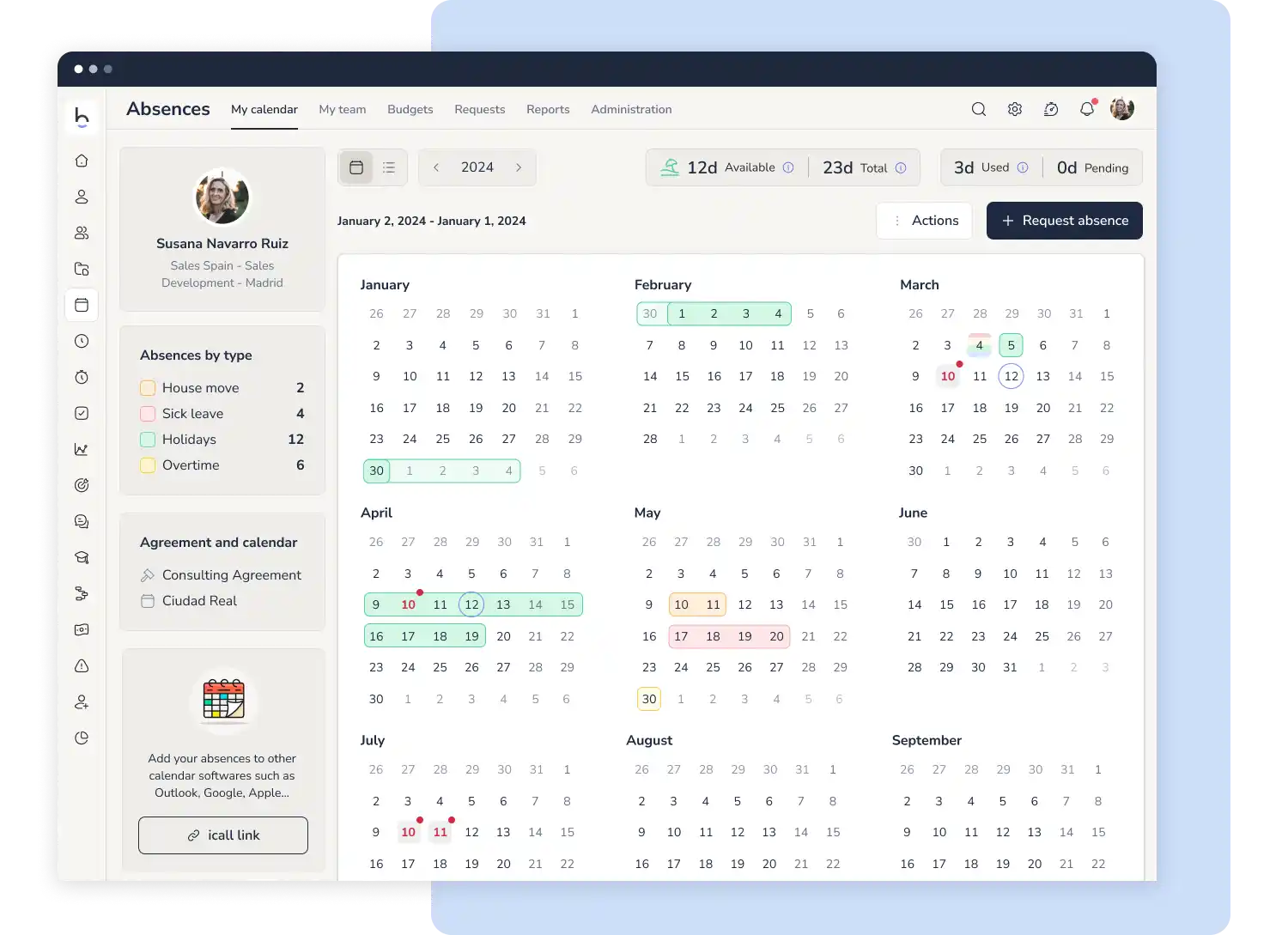Click the Request absence button
1288x935 pixels.
click(1065, 221)
